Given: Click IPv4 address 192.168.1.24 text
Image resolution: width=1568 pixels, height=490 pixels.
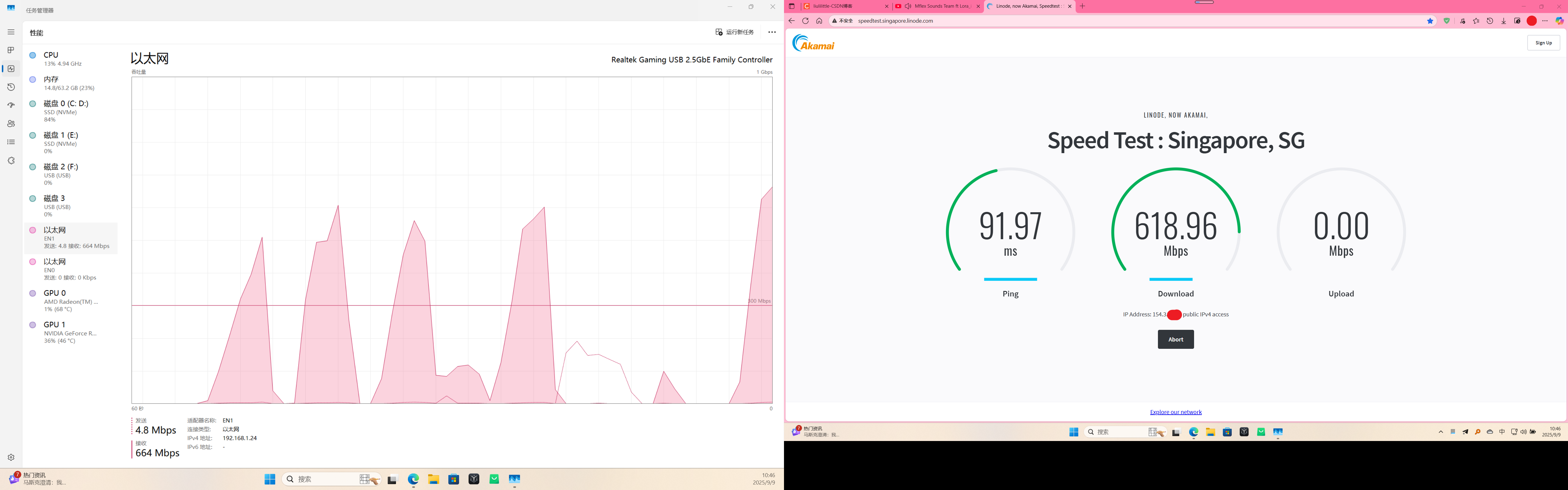Looking at the screenshot, I should click(x=240, y=438).
